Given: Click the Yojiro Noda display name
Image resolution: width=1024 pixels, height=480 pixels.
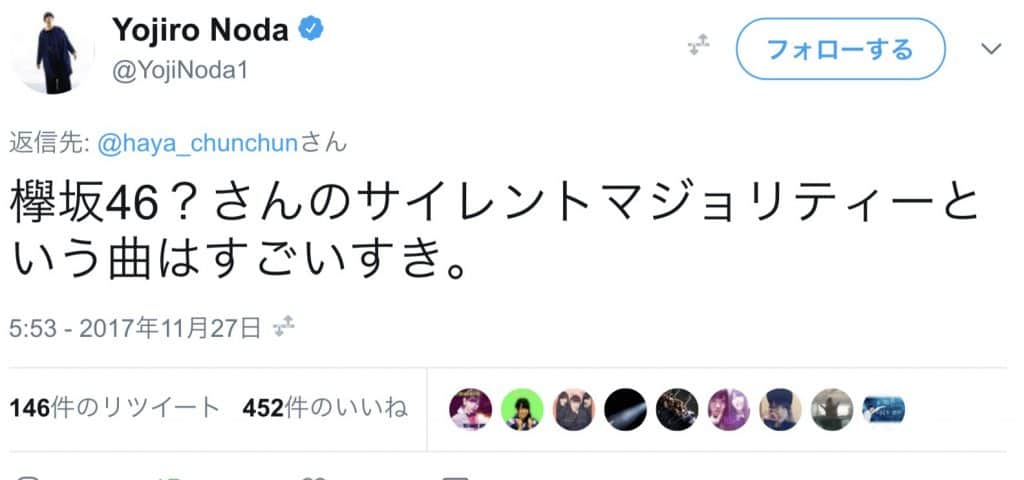Looking at the screenshot, I should (x=198, y=31).
